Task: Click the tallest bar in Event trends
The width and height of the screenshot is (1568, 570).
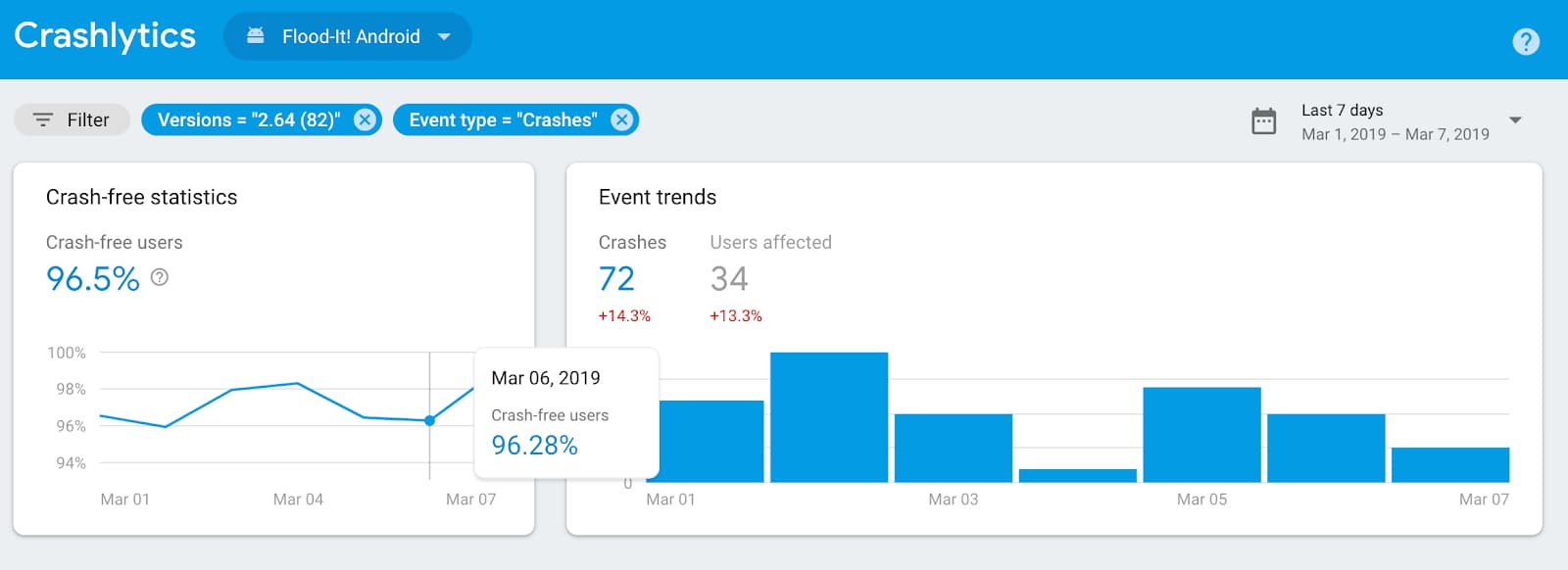Action: tap(829, 417)
